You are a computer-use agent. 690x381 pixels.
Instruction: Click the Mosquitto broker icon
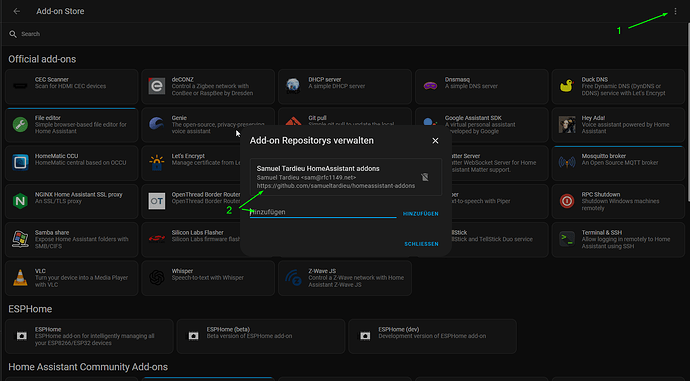point(567,162)
